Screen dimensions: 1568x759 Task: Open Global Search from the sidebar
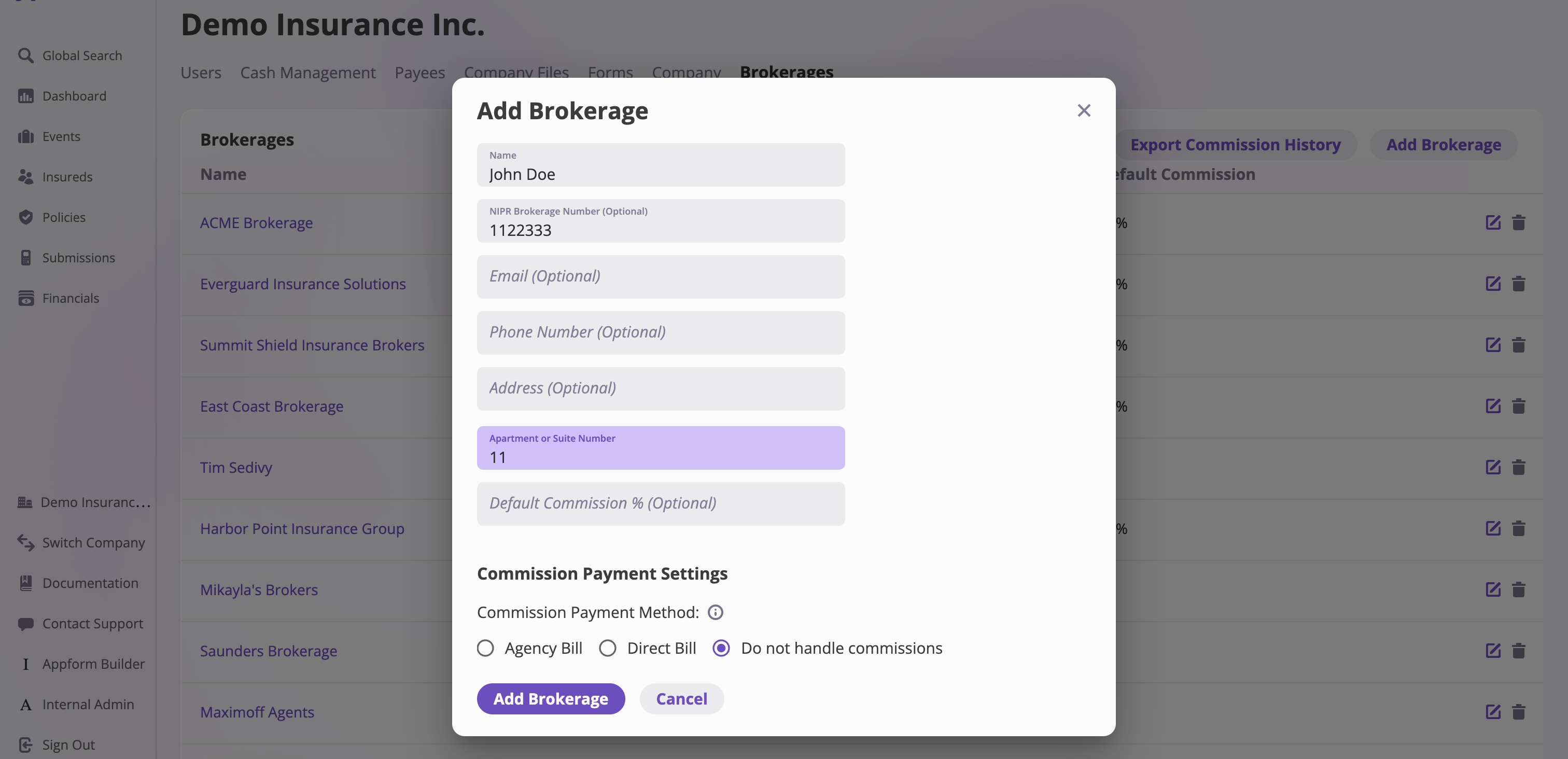(69, 55)
